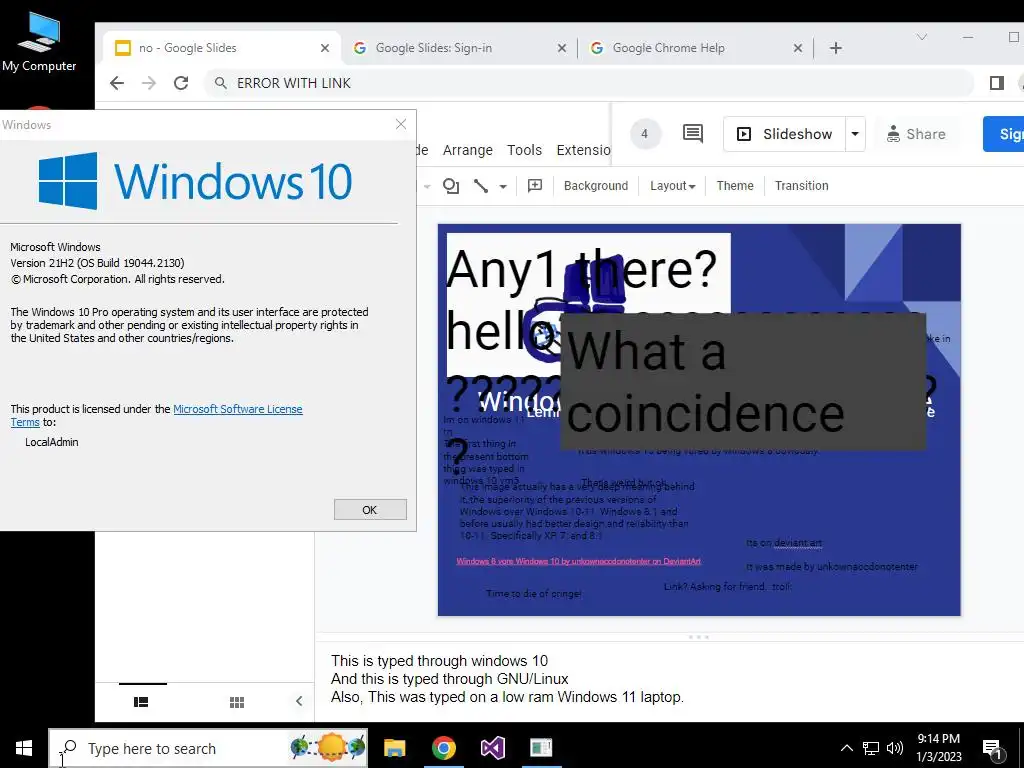Open the volume tray icon

click(895, 748)
